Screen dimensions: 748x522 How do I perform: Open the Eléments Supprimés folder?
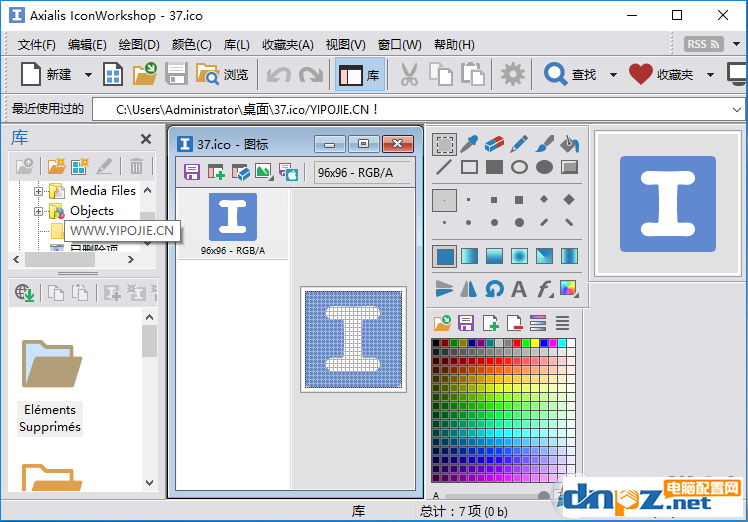(50, 386)
